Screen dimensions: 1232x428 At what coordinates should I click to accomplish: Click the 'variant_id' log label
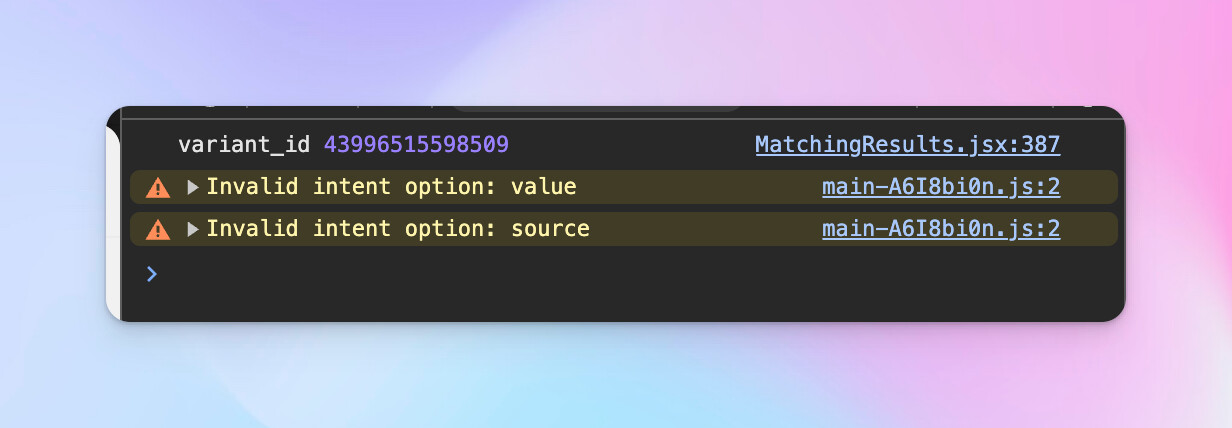244,145
